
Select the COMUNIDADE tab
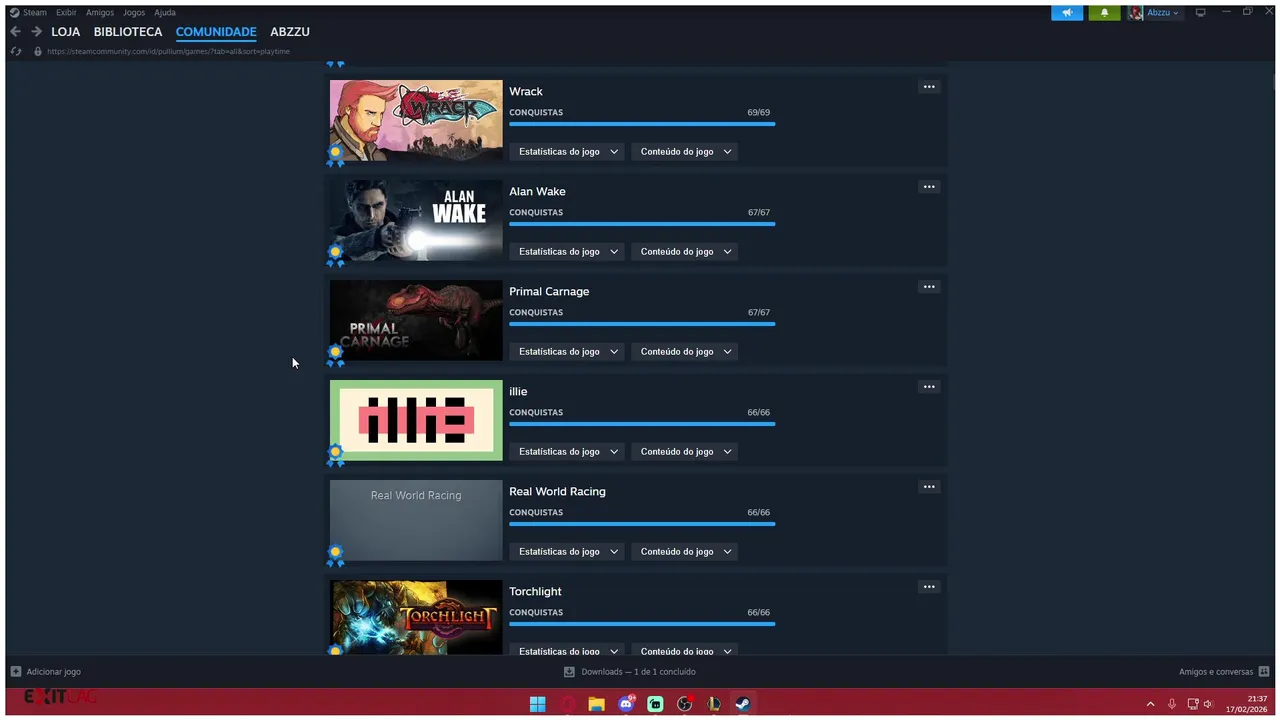pos(216,32)
